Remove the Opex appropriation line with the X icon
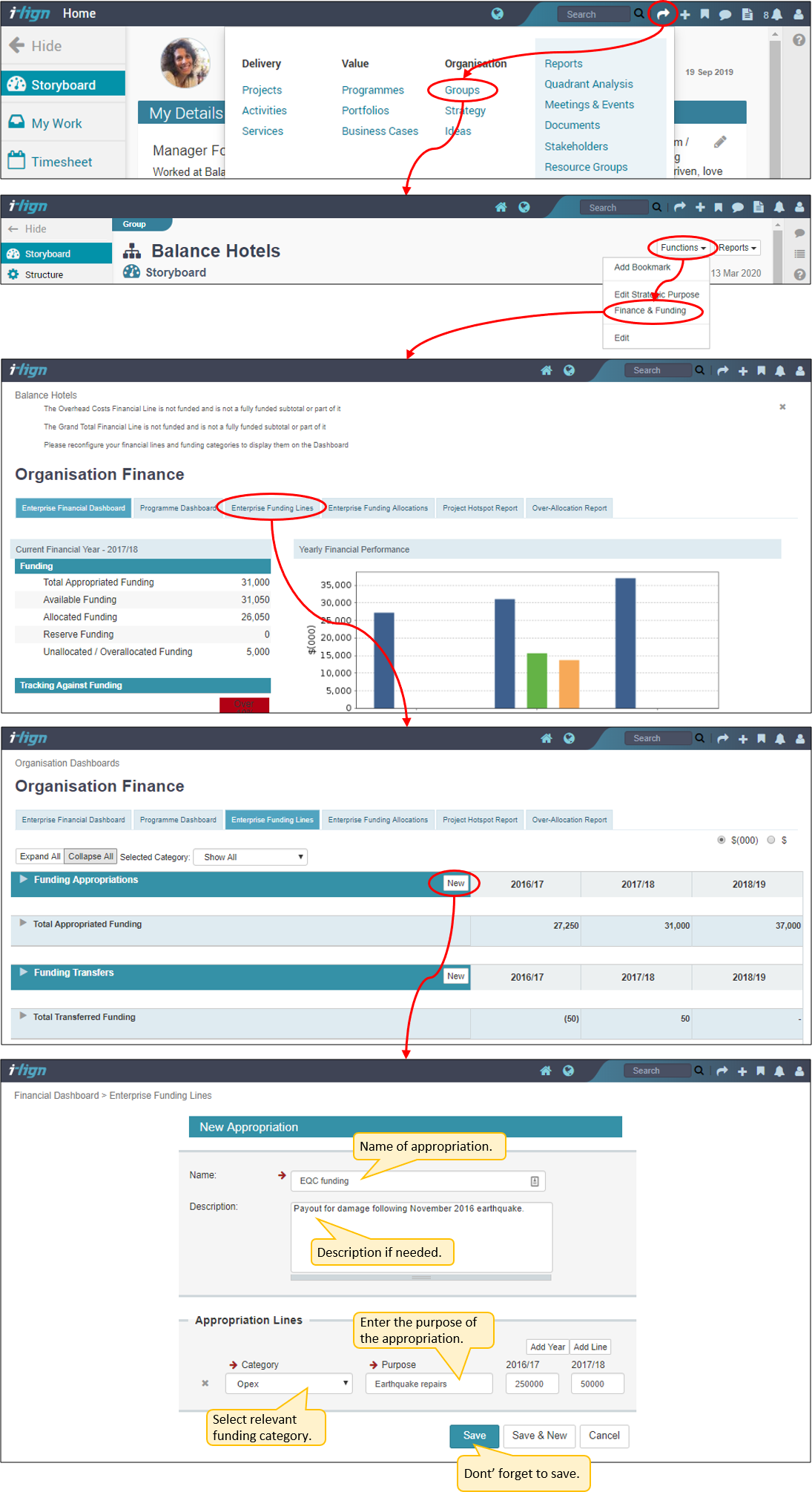 (205, 1383)
